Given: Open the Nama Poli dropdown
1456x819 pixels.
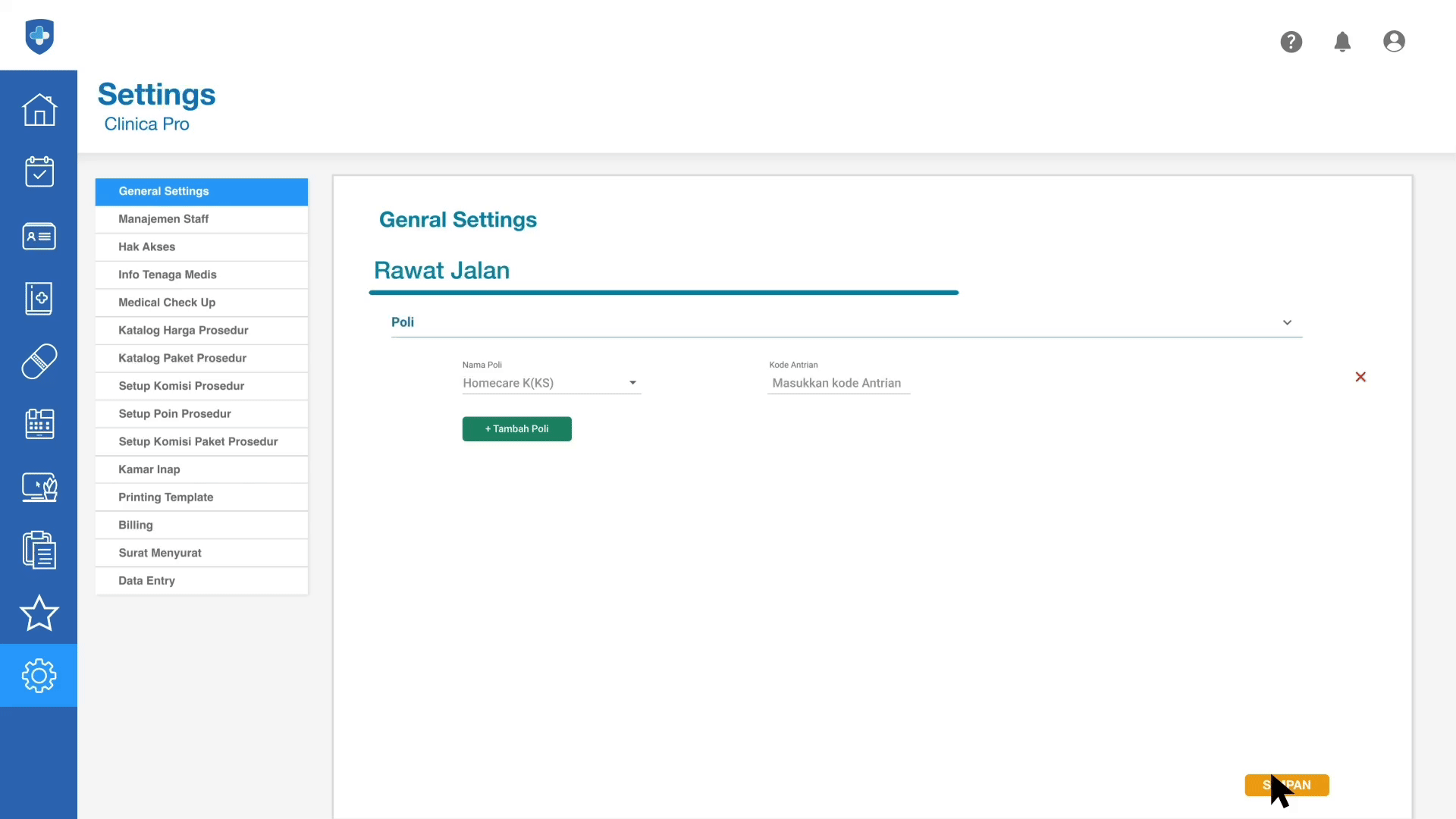Looking at the screenshot, I should click(551, 383).
